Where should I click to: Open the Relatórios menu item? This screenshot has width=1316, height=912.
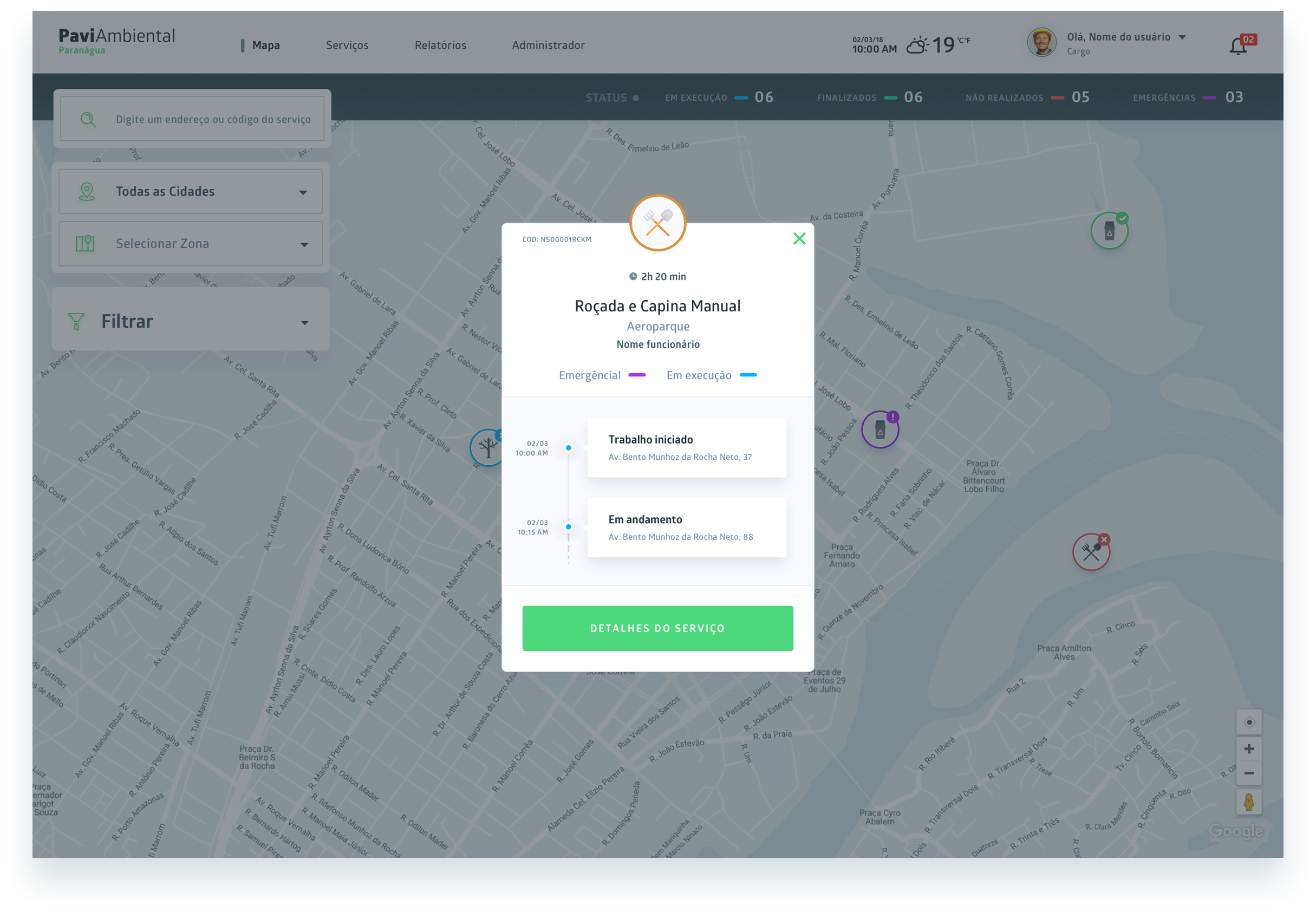(x=440, y=45)
